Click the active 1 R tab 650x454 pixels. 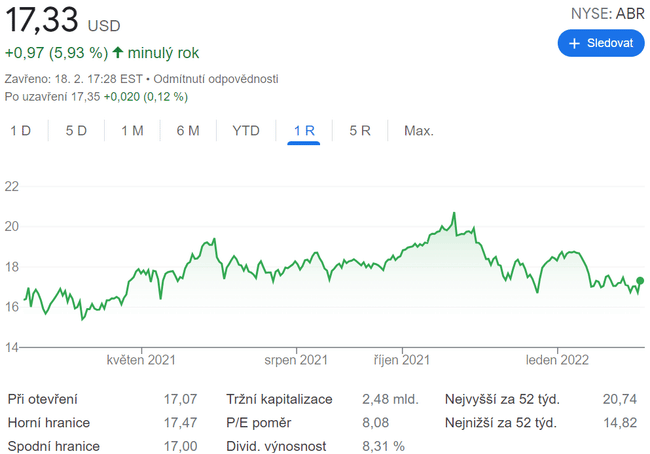pyautogui.click(x=304, y=131)
